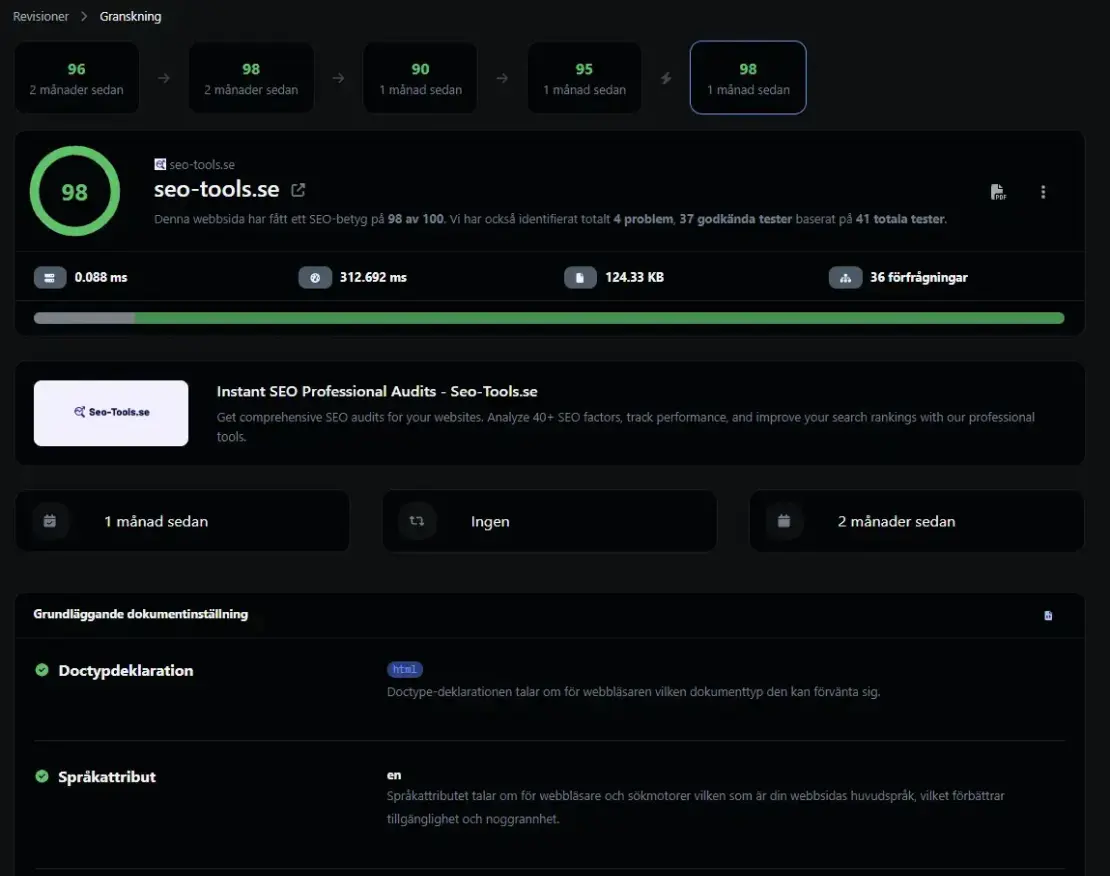Click the repeat icon on the Ingen card
The image size is (1110, 876).
417,520
